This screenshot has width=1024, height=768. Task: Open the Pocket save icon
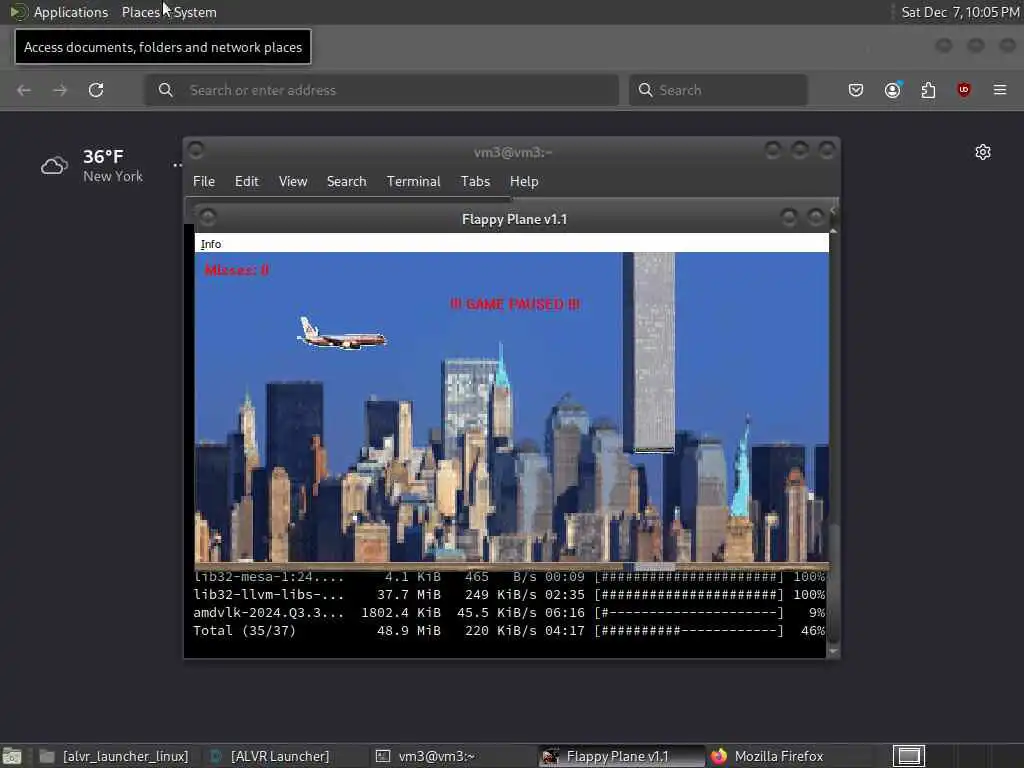856,90
